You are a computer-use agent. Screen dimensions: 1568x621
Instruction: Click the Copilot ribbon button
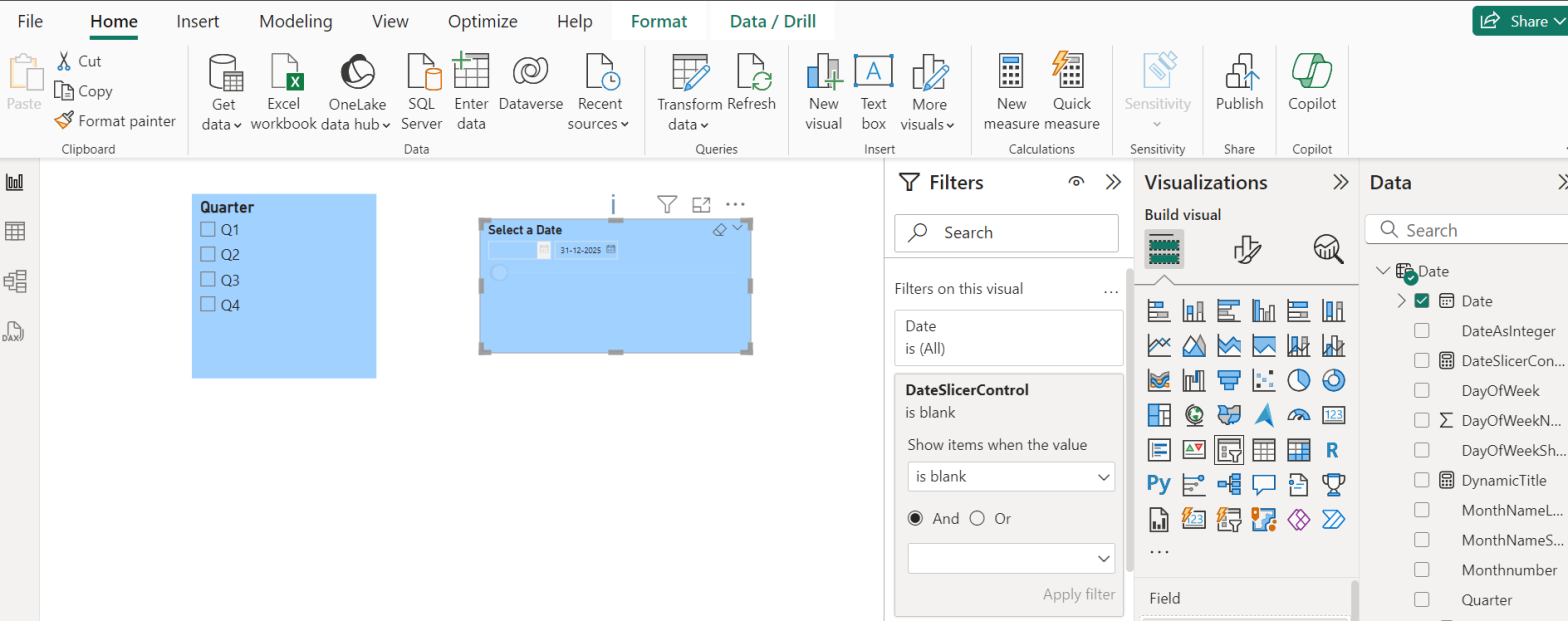coord(1312,83)
